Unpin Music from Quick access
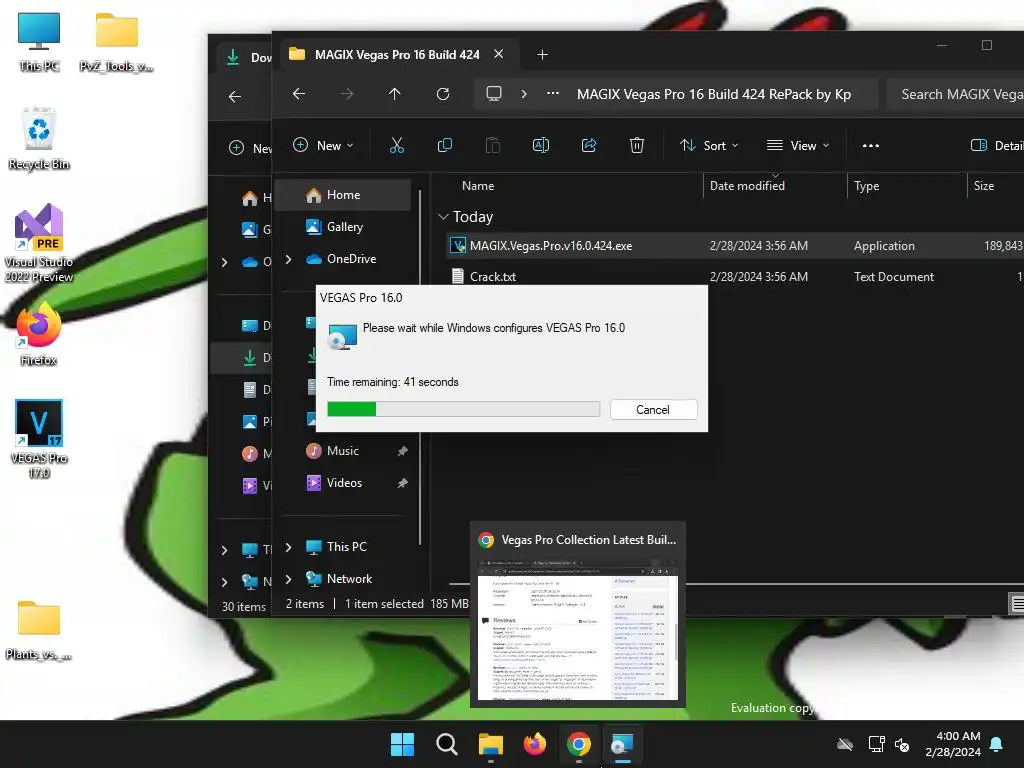The width and height of the screenshot is (1024, 768). pos(402,451)
